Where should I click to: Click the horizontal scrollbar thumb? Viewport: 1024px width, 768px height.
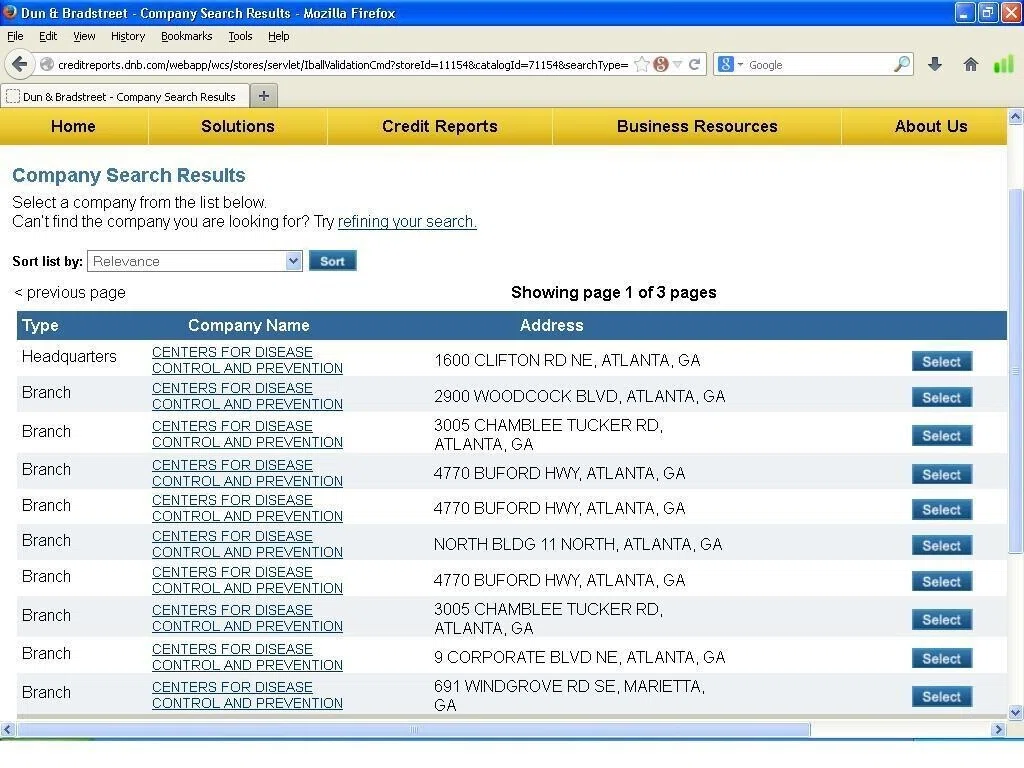coord(413,729)
